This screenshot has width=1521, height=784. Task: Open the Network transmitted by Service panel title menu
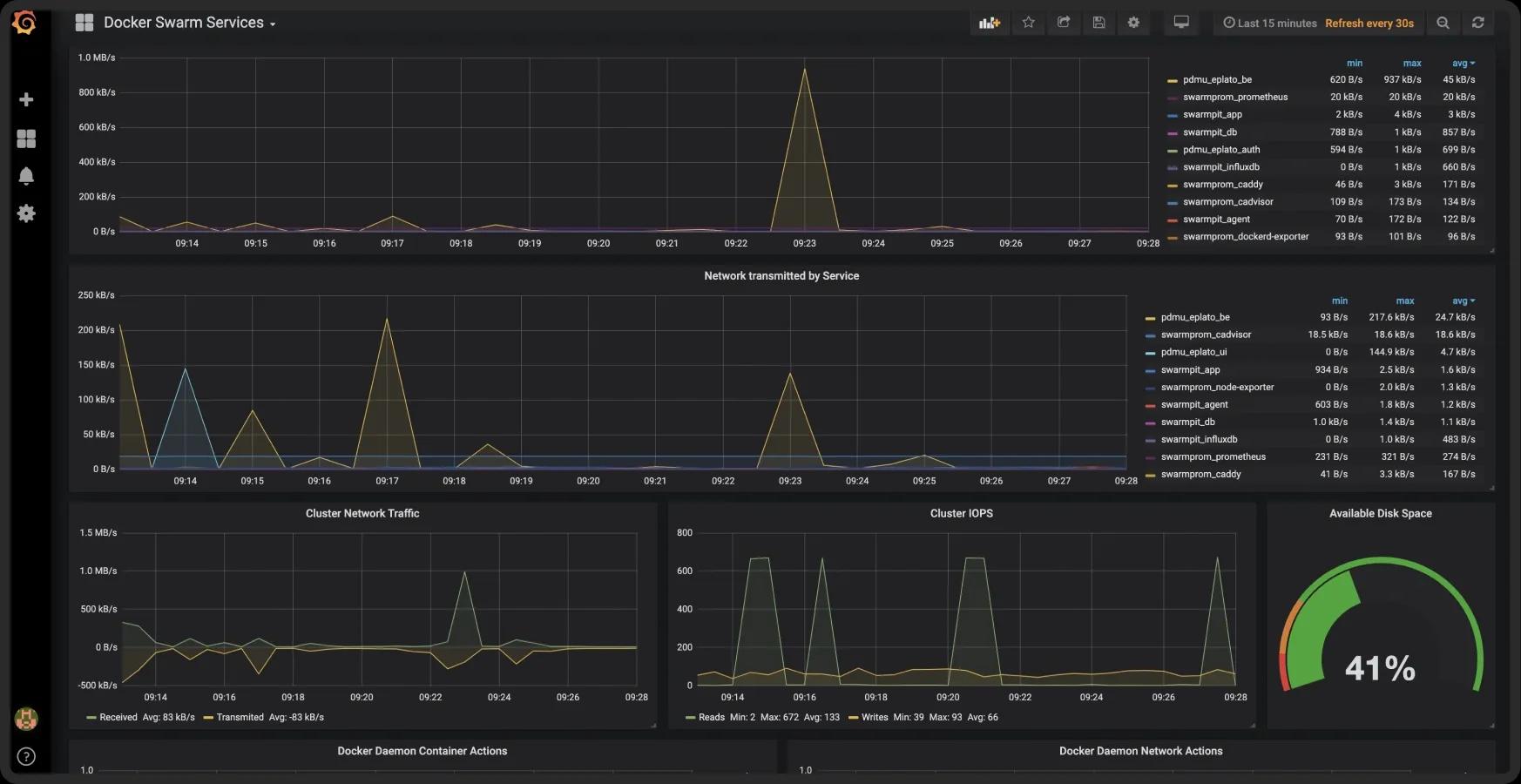point(781,276)
